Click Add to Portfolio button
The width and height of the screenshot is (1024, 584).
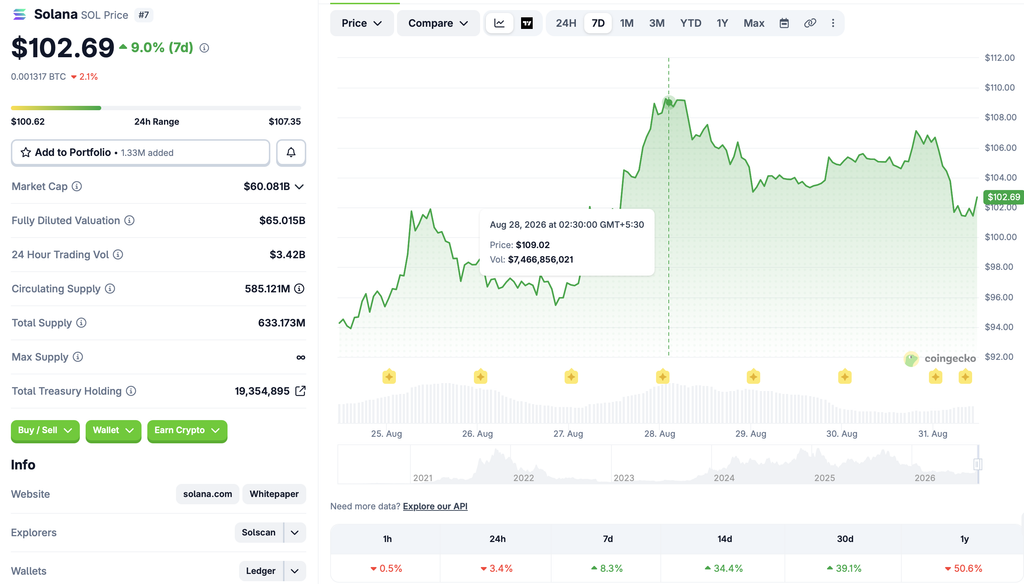coord(140,152)
